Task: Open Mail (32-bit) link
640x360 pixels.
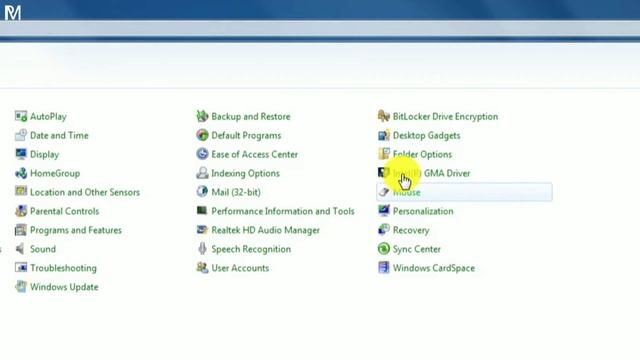Action: click(236, 192)
